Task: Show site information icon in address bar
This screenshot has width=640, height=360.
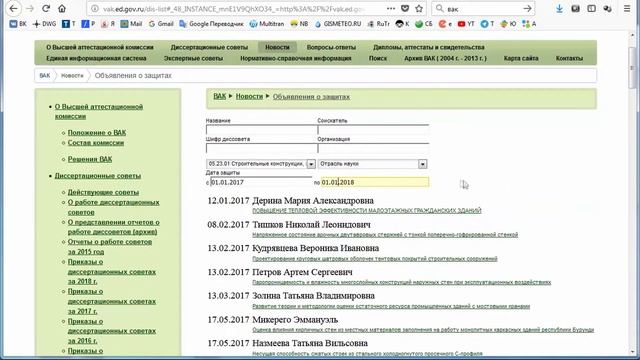Action: click(x=95, y=9)
